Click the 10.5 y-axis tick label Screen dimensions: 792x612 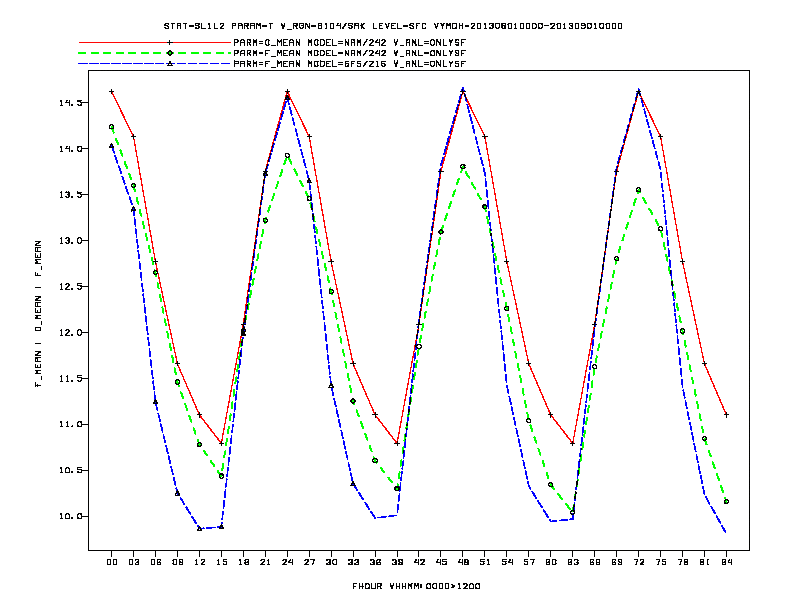(x=70, y=471)
